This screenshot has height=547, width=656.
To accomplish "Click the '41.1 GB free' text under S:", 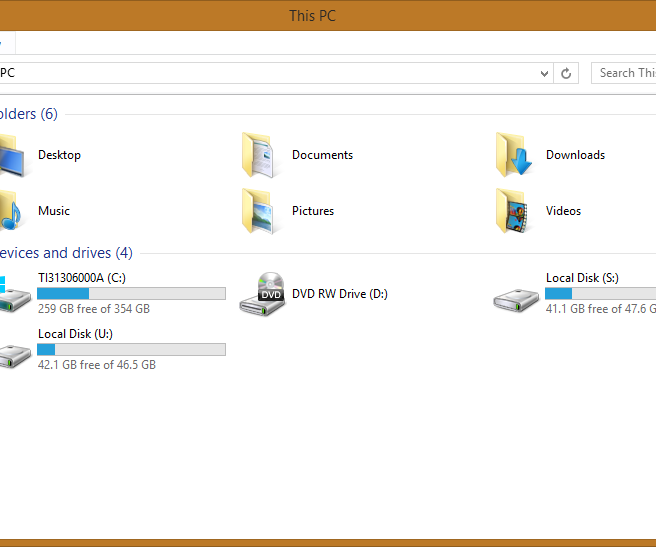I will 600,309.
